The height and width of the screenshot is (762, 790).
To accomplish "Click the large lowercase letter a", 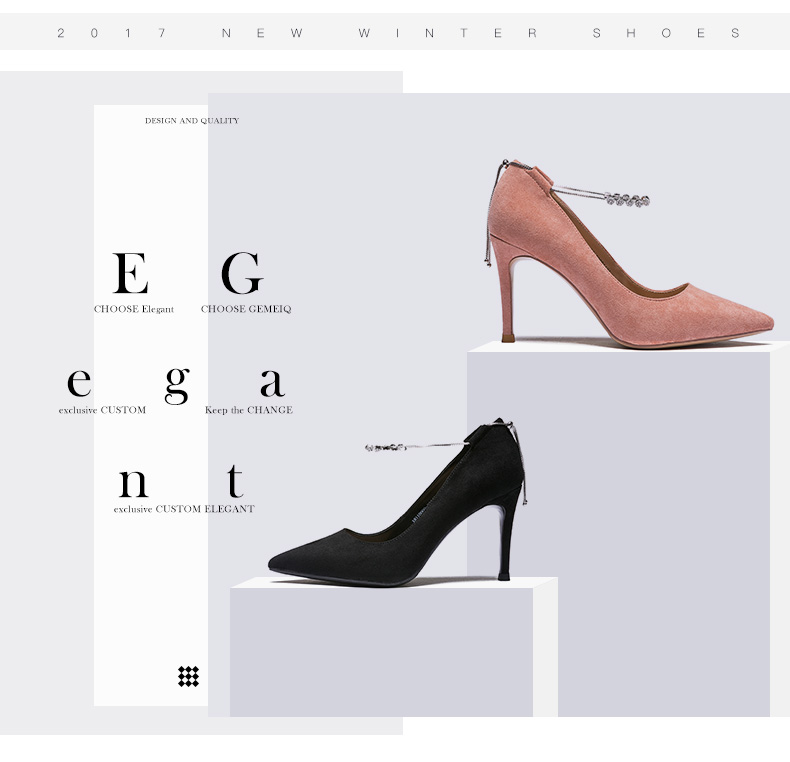I will coord(271,382).
